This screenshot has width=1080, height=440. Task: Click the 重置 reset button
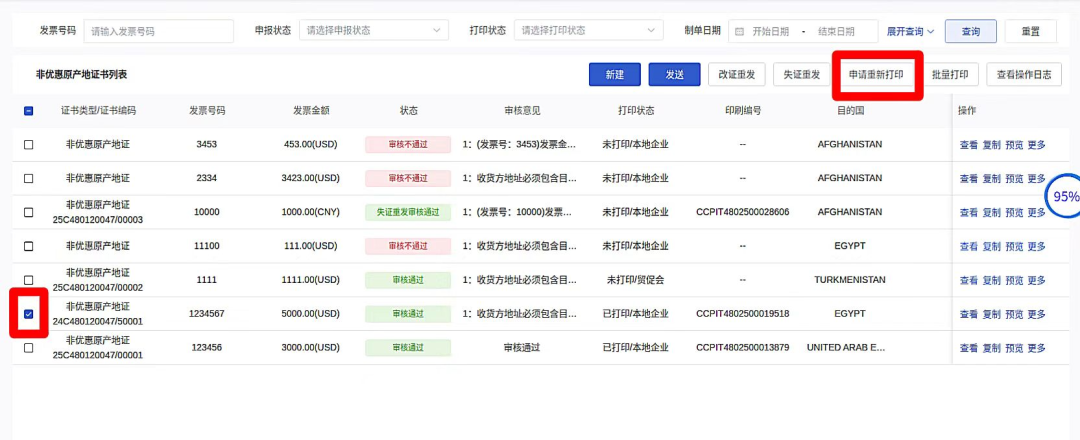click(x=1030, y=31)
